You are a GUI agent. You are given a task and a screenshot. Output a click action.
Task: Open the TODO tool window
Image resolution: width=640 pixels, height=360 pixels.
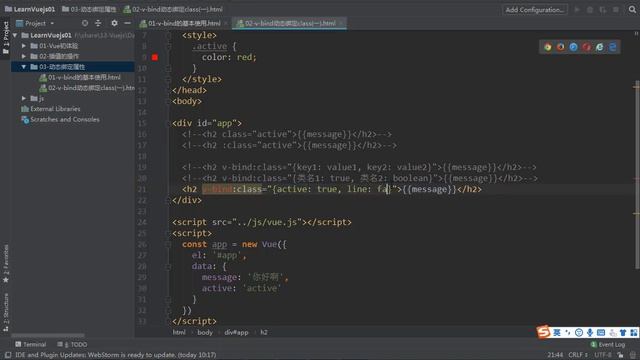click(72, 344)
